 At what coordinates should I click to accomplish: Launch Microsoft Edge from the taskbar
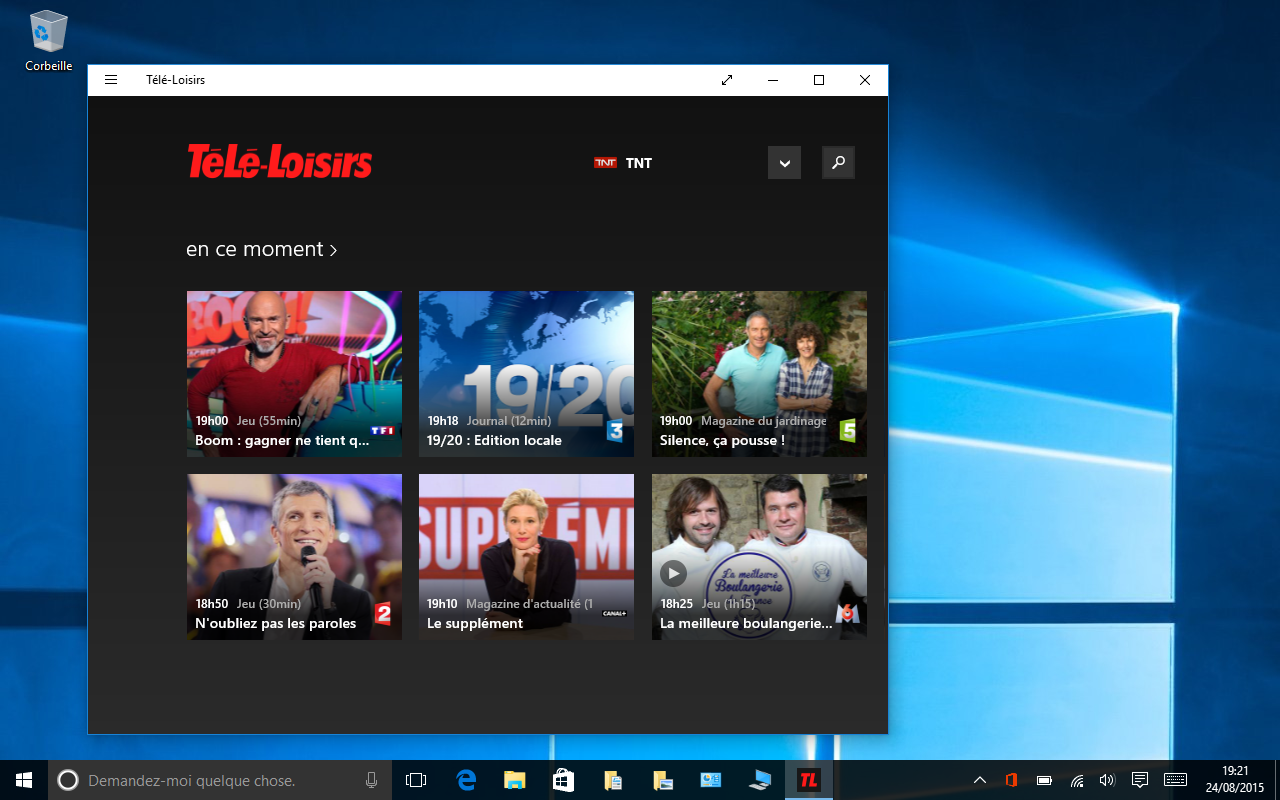click(x=466, y=780)
